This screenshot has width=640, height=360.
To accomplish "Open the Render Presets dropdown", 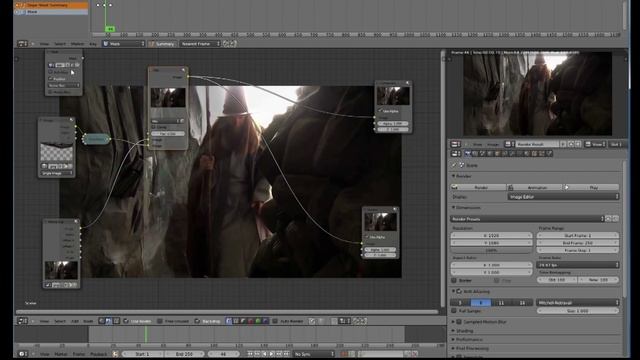I will [x=527, y=219].
